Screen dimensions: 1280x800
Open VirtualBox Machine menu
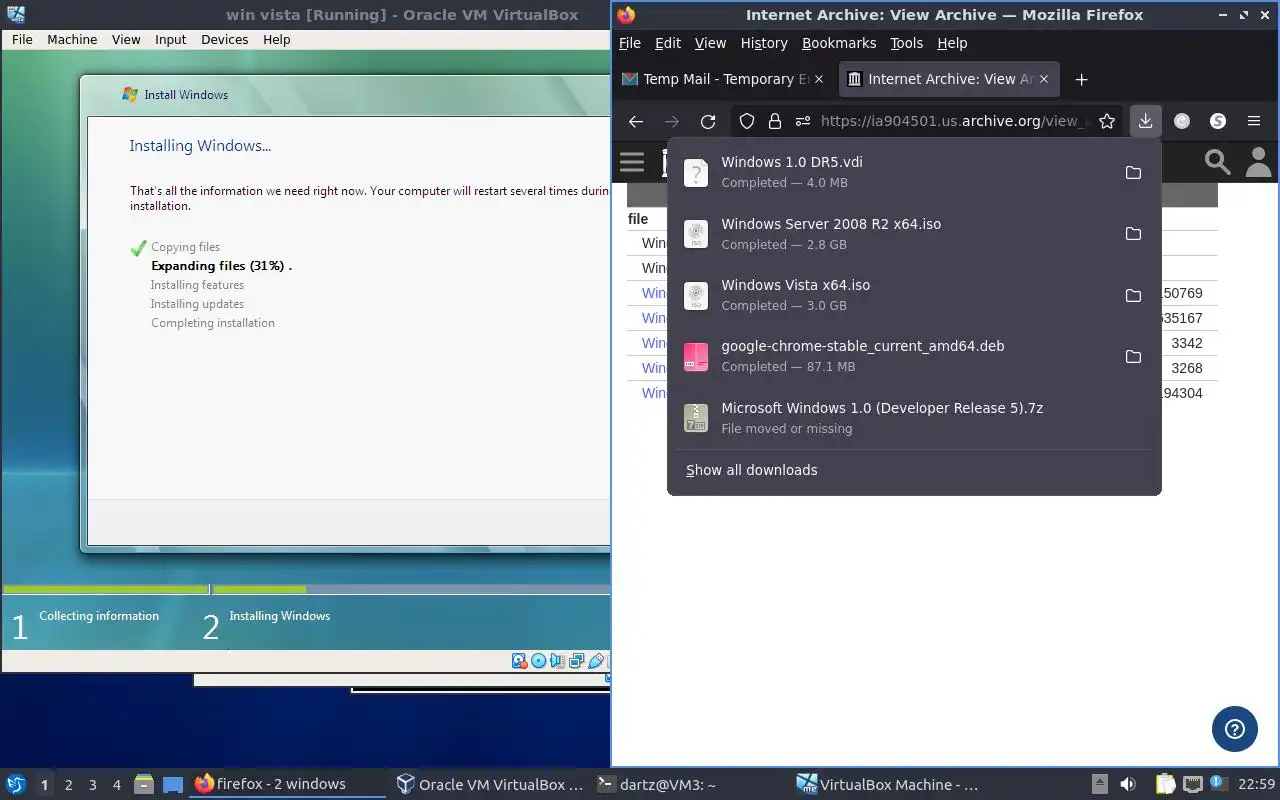[x=72, y=39]
